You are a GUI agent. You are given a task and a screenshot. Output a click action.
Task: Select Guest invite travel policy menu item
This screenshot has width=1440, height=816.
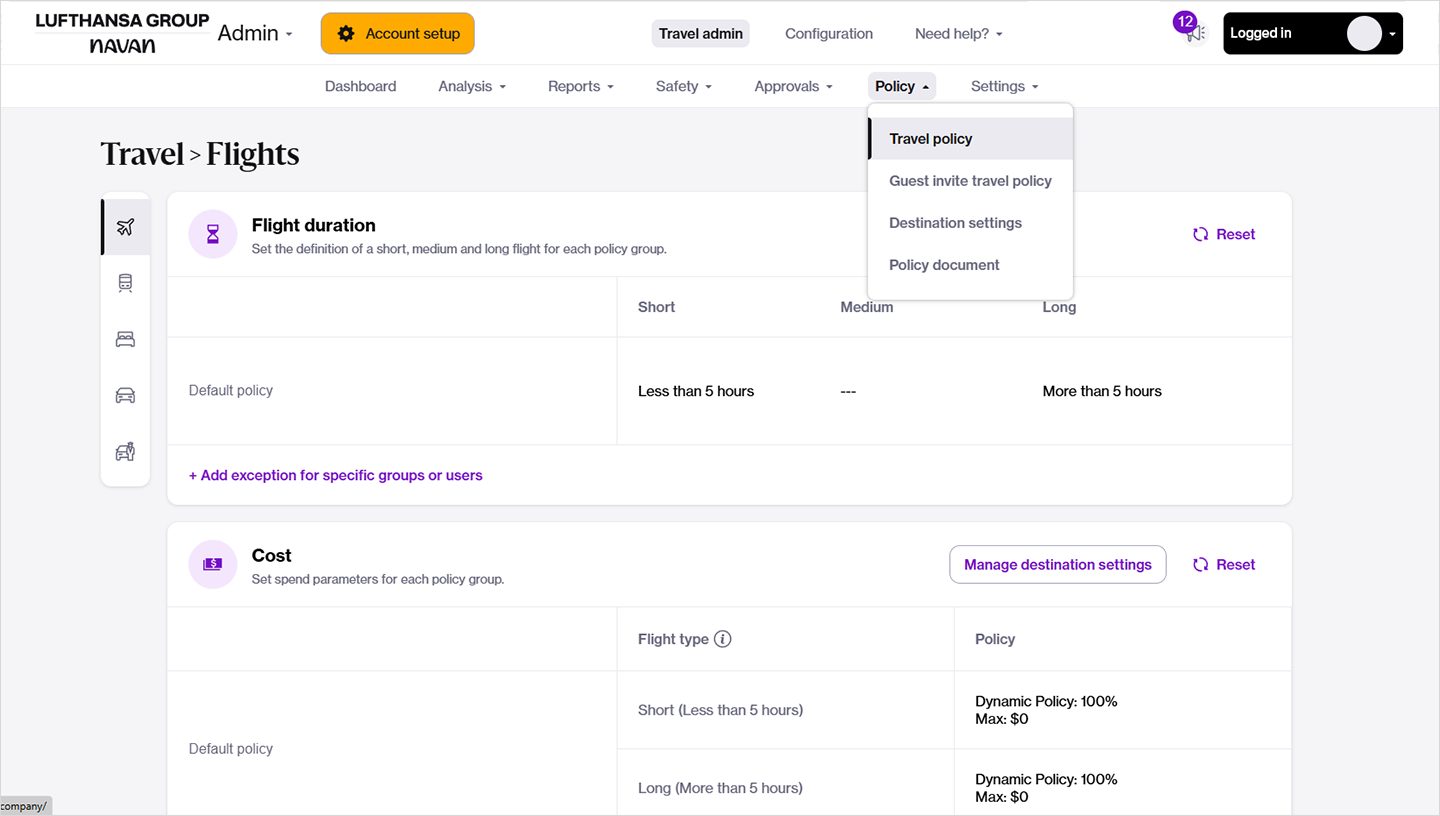[970, 181]
